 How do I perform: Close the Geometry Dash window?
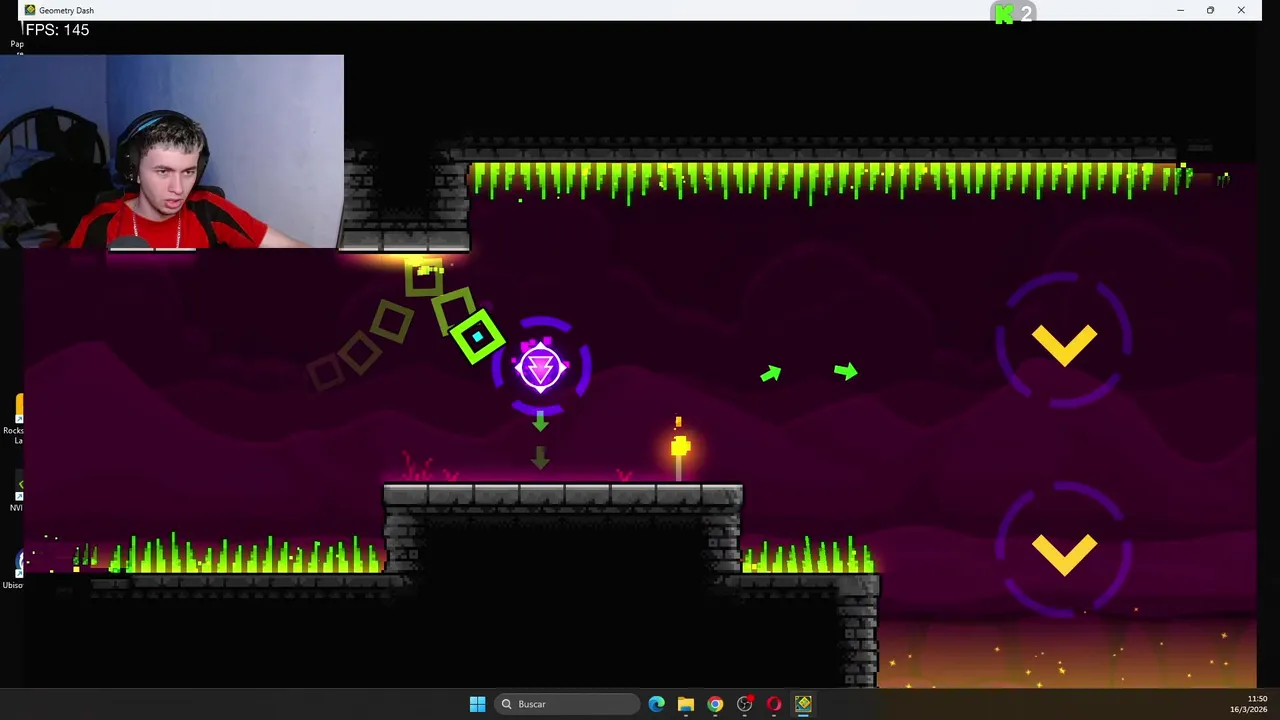coord(1241,10)
